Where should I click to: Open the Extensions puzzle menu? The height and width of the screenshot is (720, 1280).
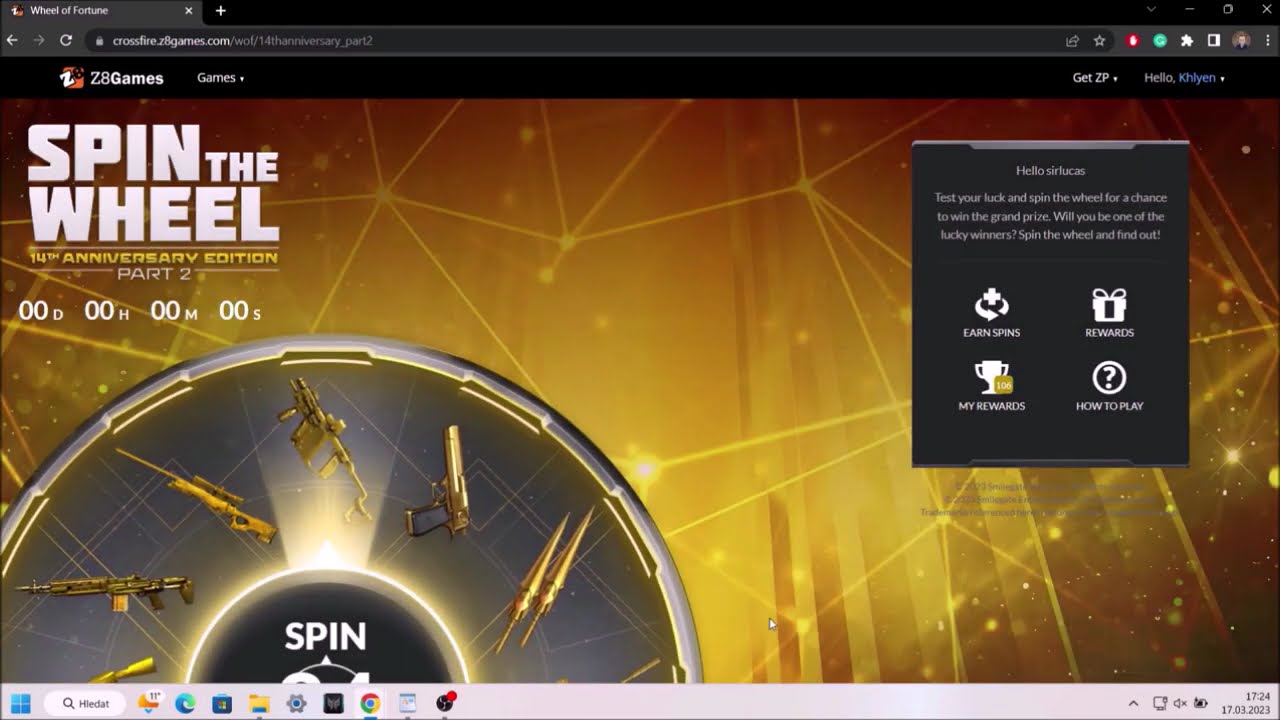(x=1187, y=41)
